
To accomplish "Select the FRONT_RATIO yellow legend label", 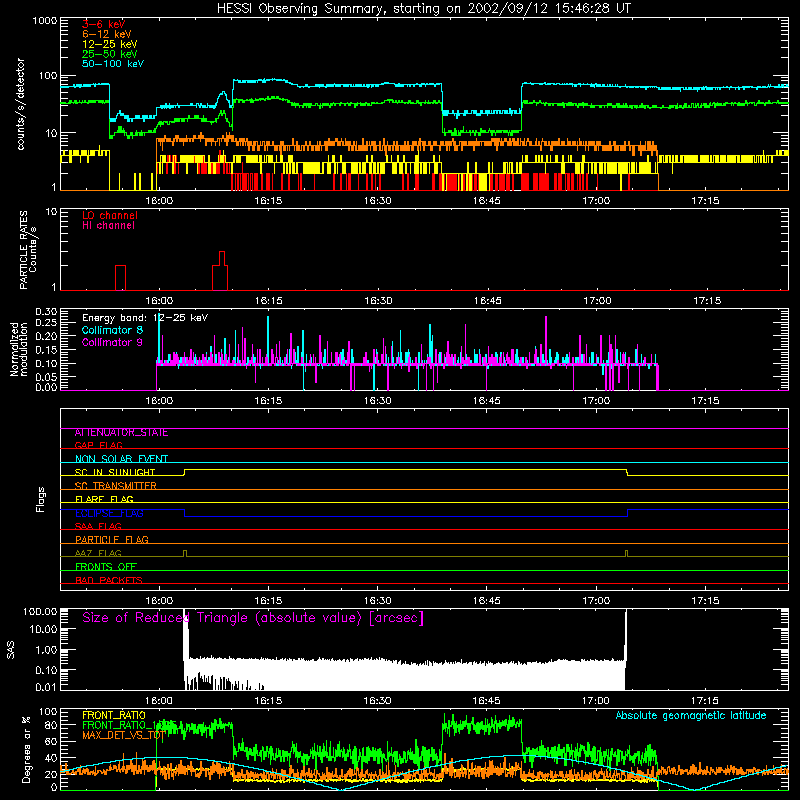I will (x=114, y=716).
